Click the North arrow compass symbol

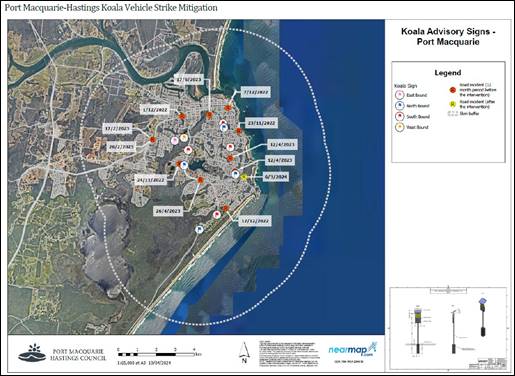[244, 353]
